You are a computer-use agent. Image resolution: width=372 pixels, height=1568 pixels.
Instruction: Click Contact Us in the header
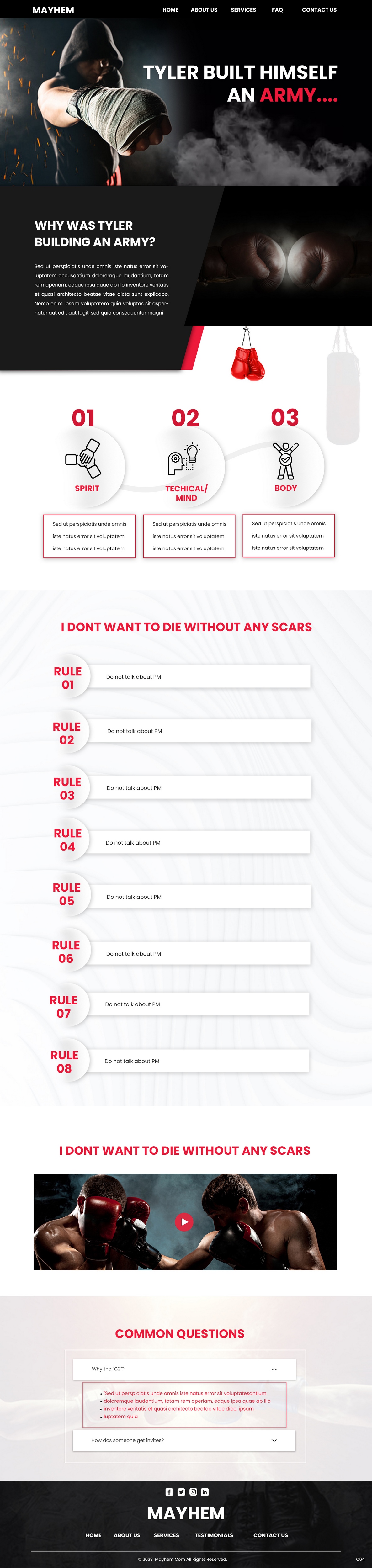(x=319, y=10)
